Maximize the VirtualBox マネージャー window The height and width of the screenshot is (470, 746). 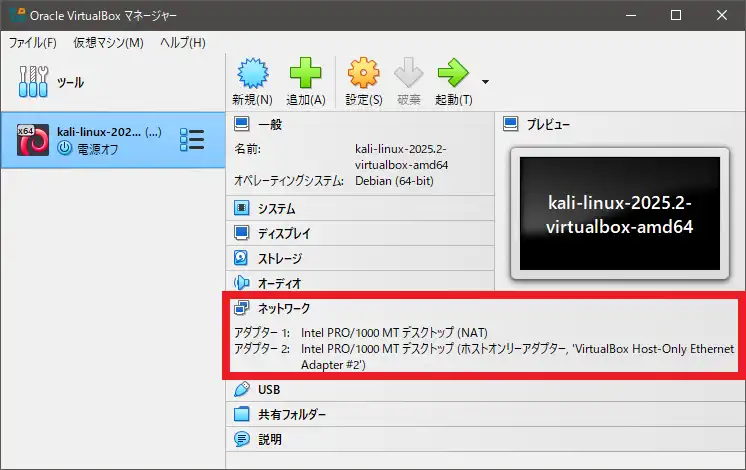click(676, 15)
